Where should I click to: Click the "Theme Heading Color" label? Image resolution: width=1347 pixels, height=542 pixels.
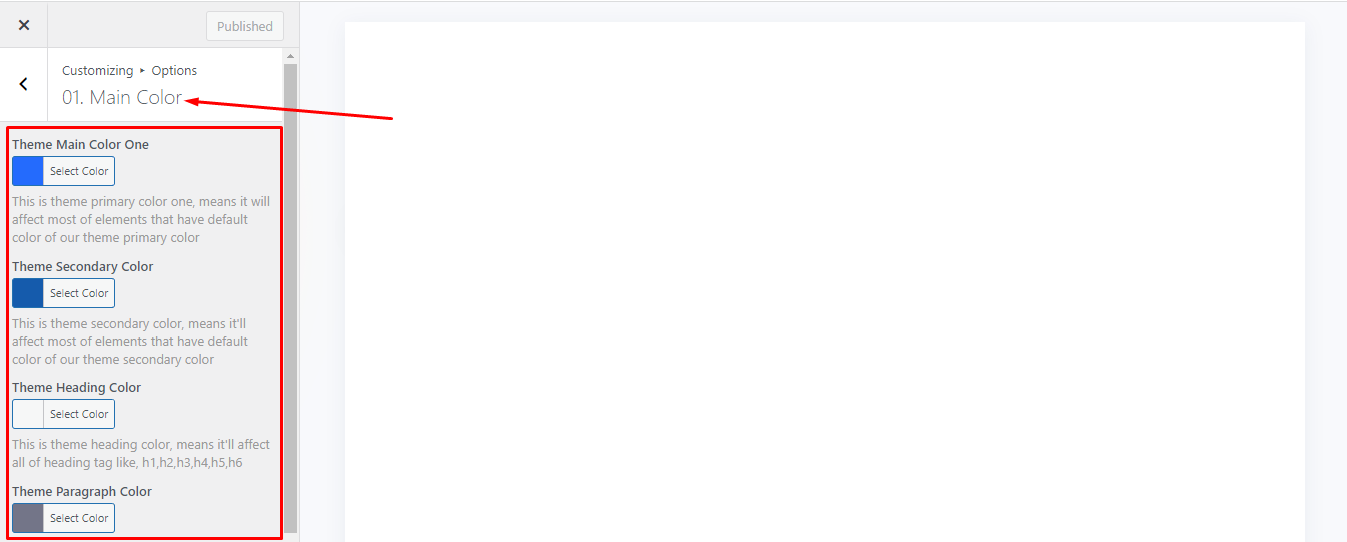(x=76, y=388)
